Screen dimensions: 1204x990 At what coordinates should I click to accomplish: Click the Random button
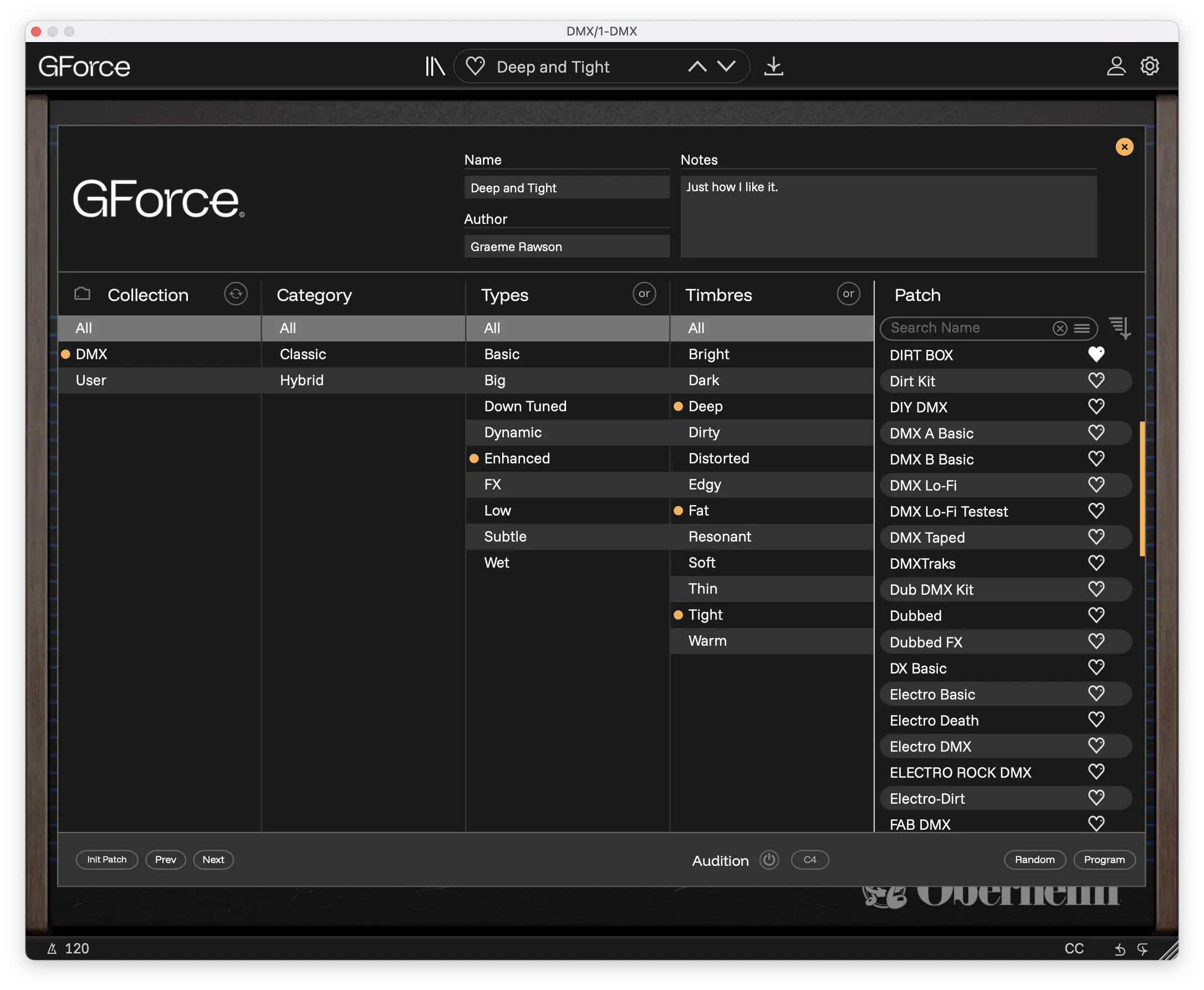coord(1034,859)
